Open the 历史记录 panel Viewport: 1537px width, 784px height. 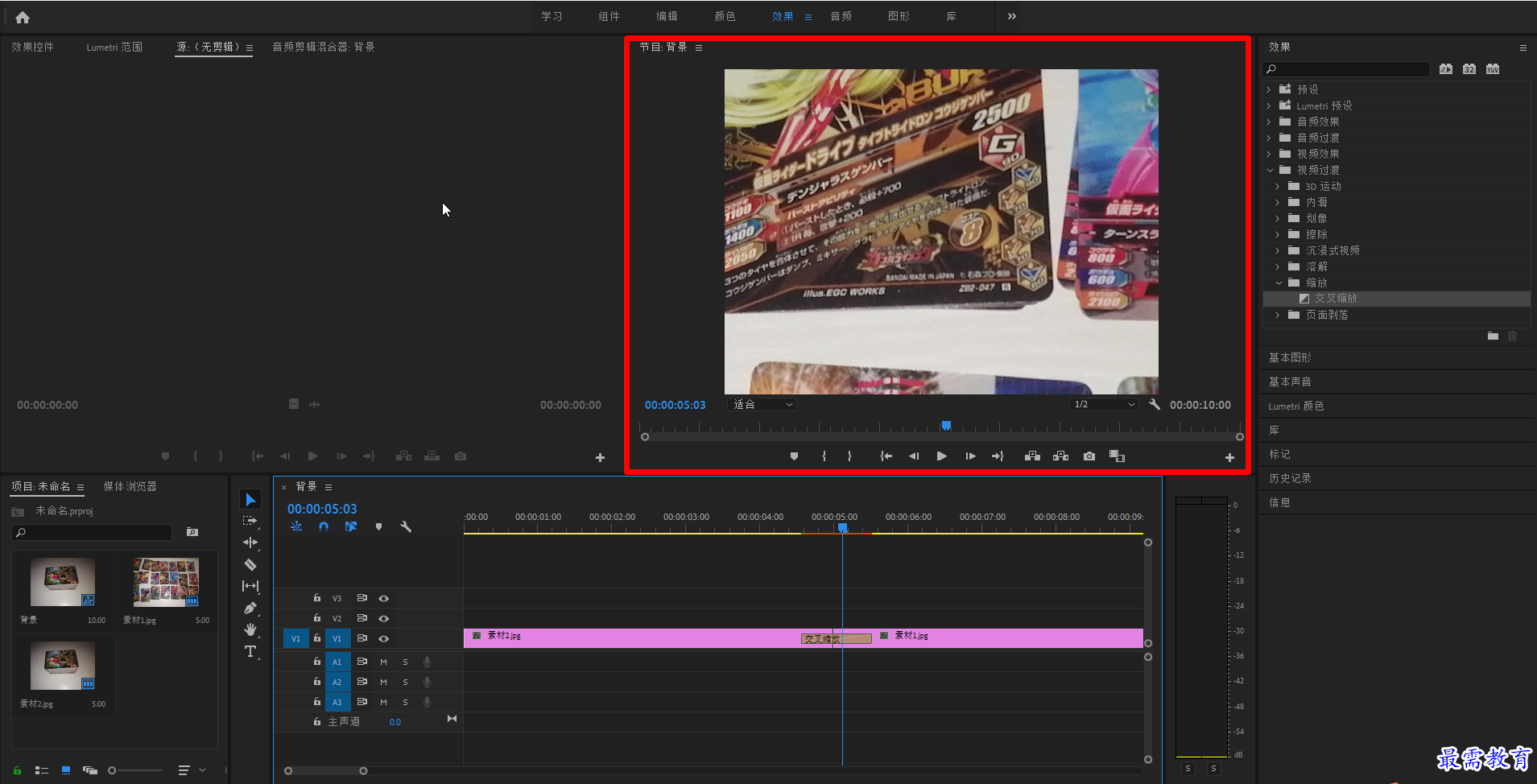pos(1290,478)
